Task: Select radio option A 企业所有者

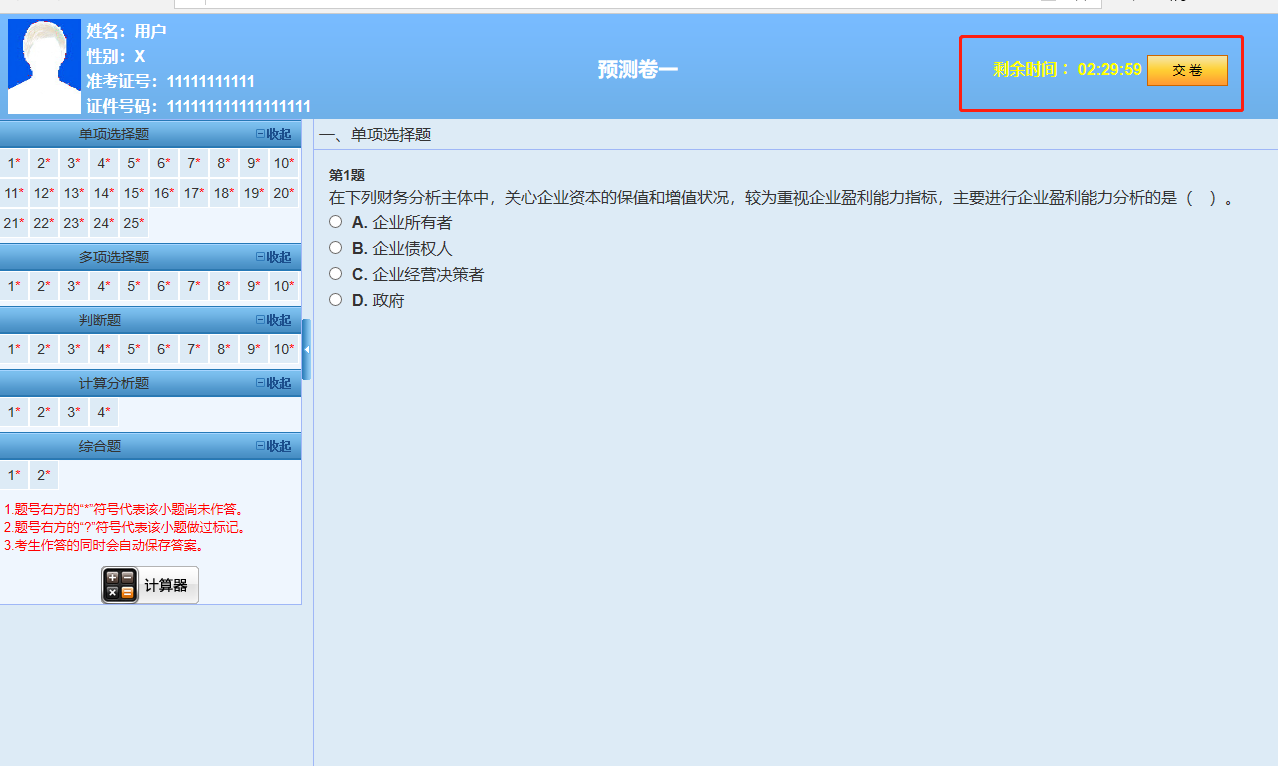Action: pyautogui.click(x=336, y=222)
